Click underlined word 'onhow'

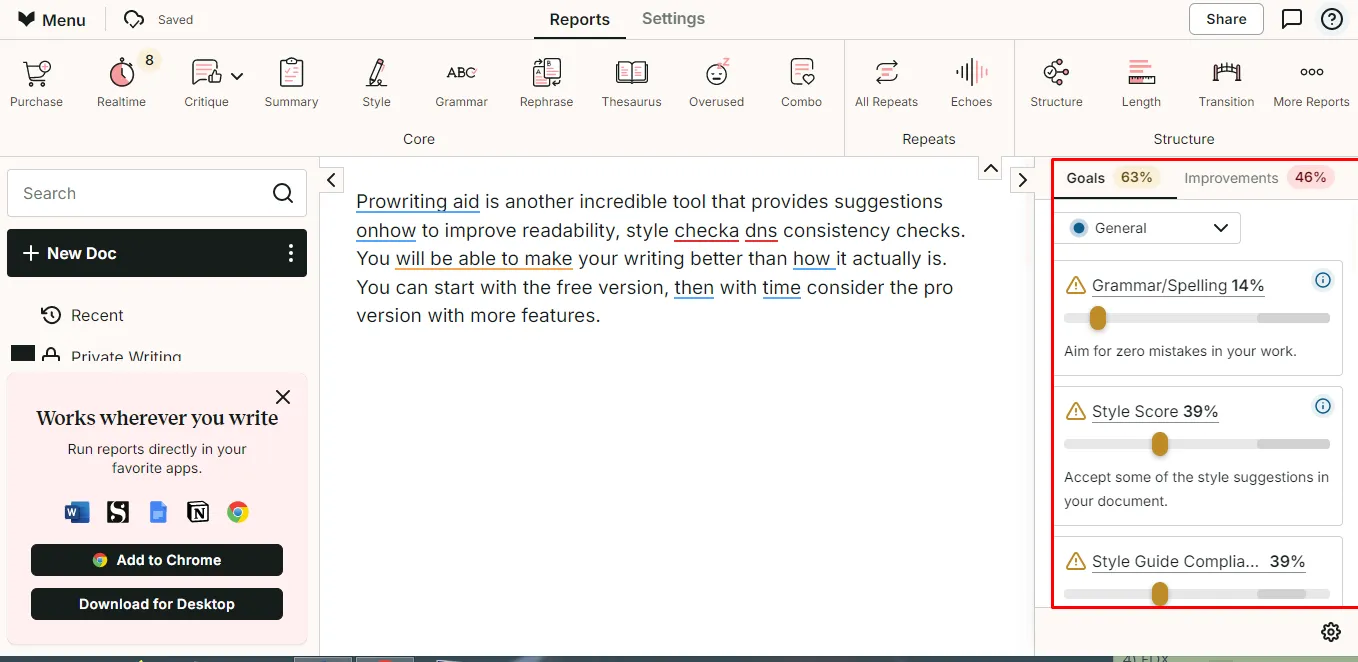(x=386, y=230)
